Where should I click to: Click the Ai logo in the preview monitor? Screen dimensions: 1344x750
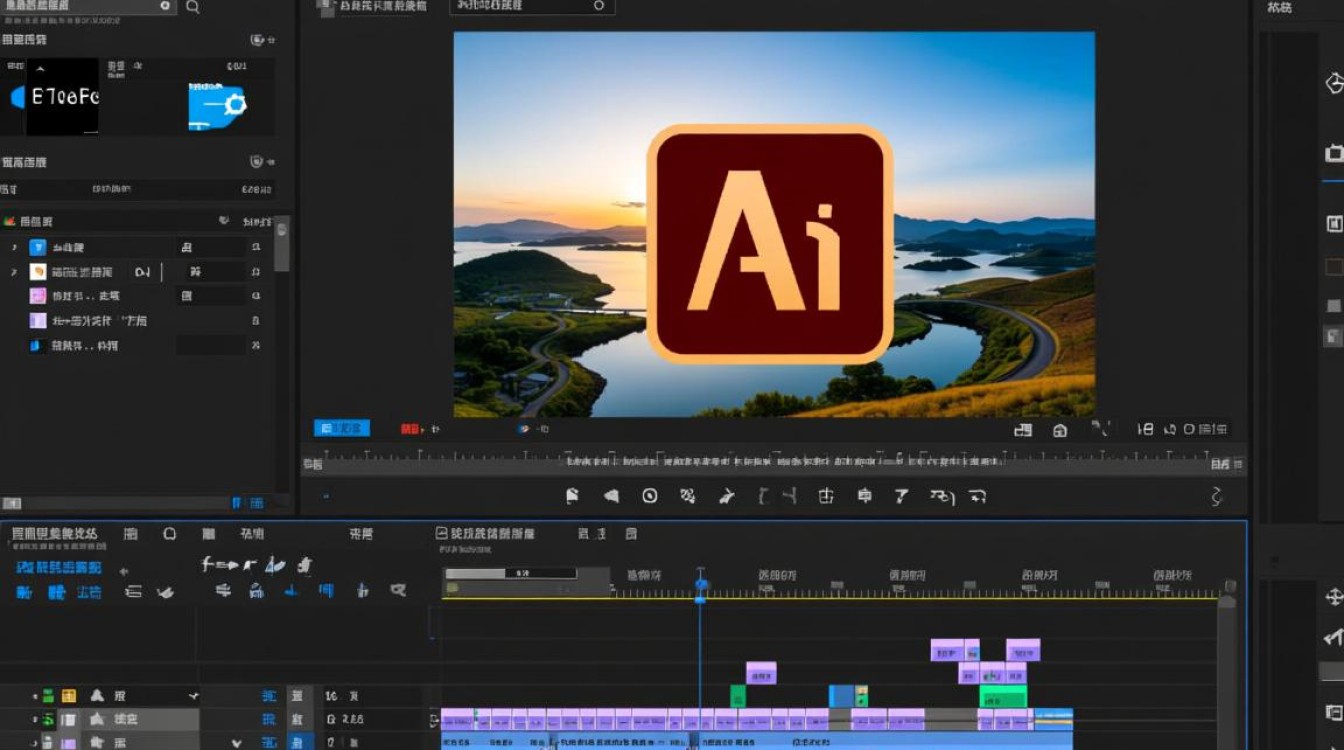[x=770, y=243]
